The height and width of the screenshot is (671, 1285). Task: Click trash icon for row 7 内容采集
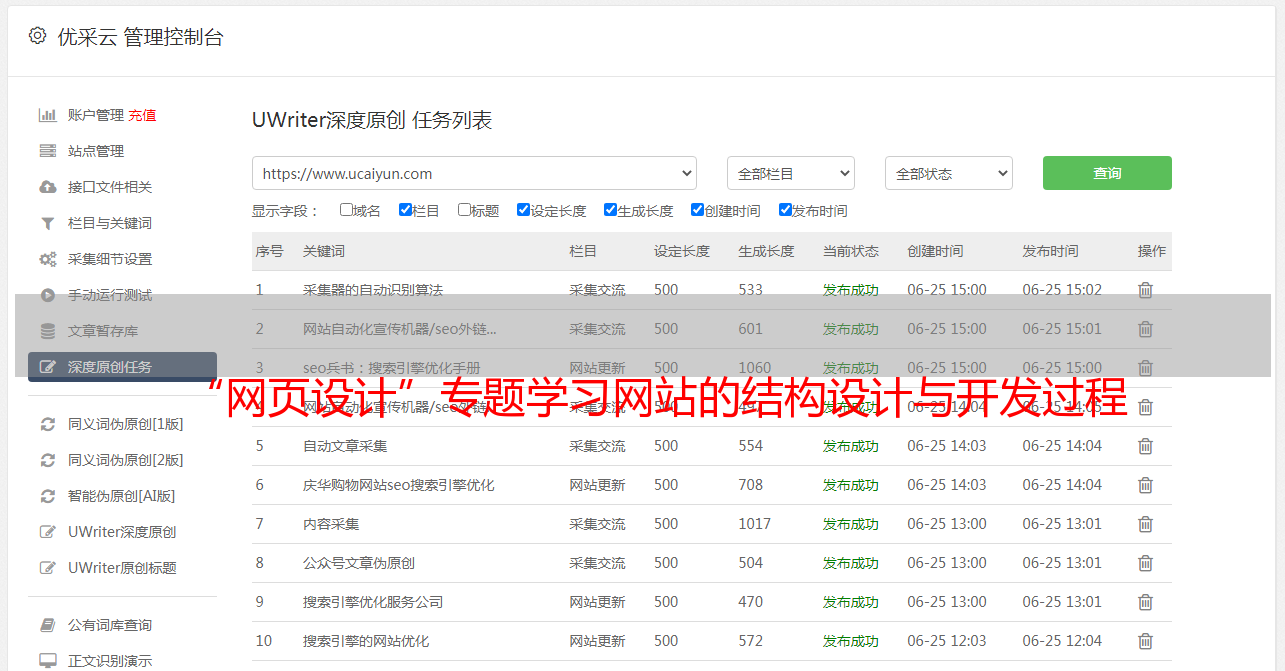click(x=1145, y=524)
